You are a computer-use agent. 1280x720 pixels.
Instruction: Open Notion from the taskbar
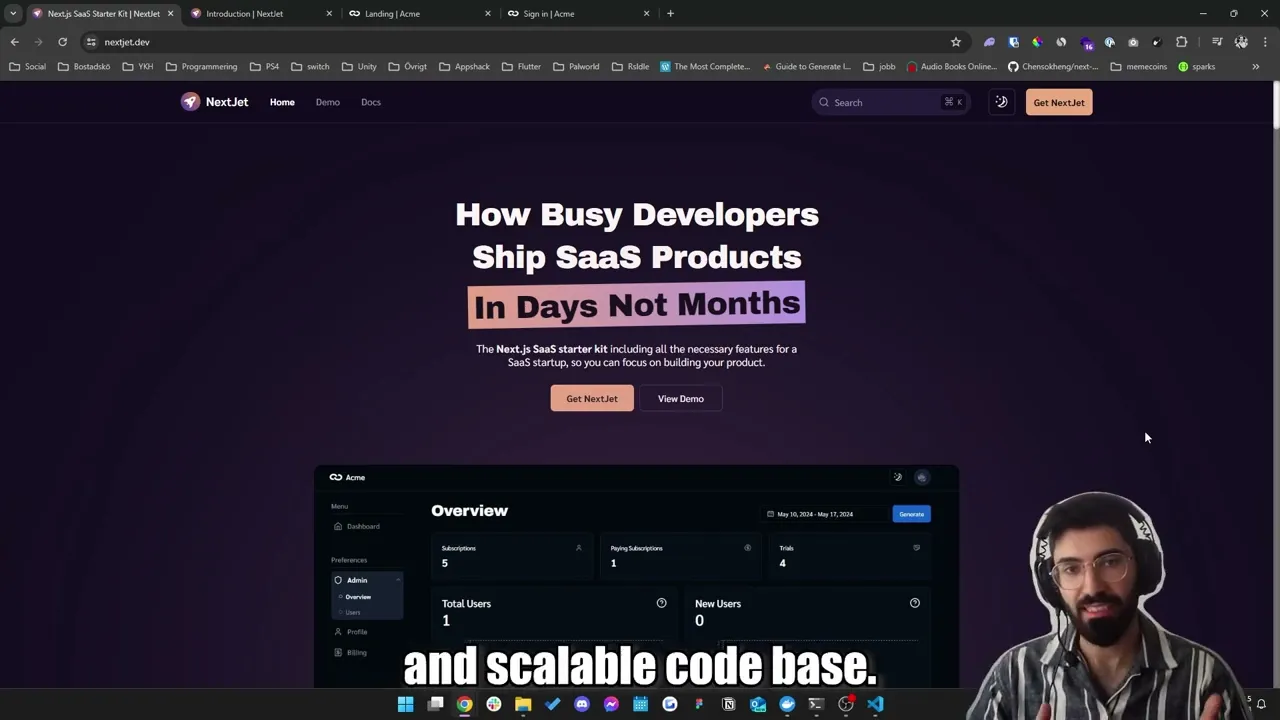pyautogui.click(x=729, y=704)
